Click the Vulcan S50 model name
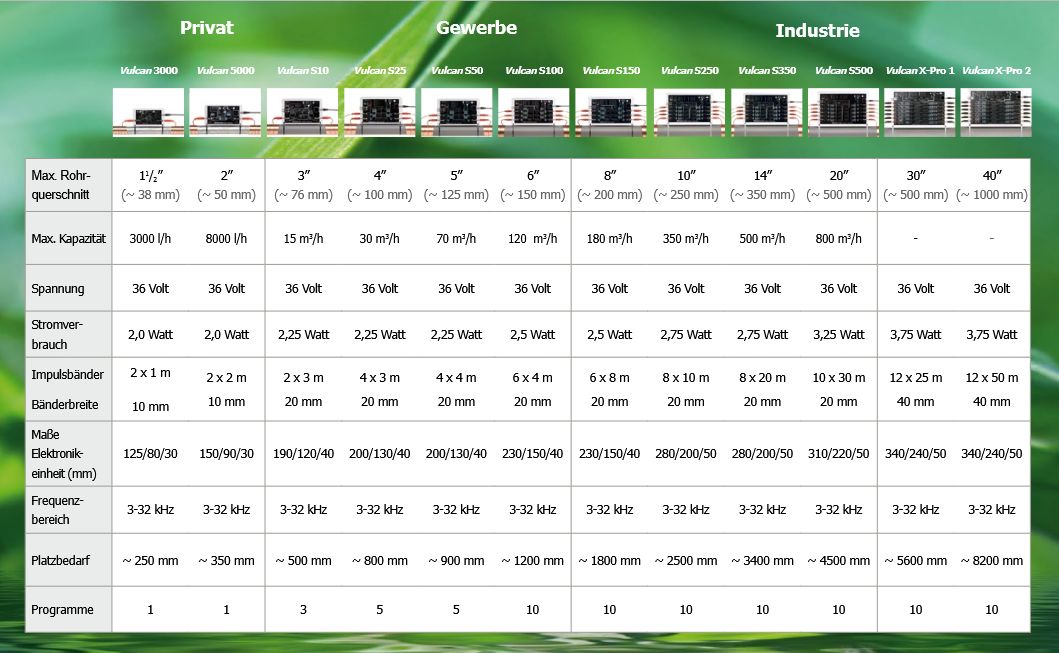This screenshot has width=1059, height=653. click(x=456, y=71)
